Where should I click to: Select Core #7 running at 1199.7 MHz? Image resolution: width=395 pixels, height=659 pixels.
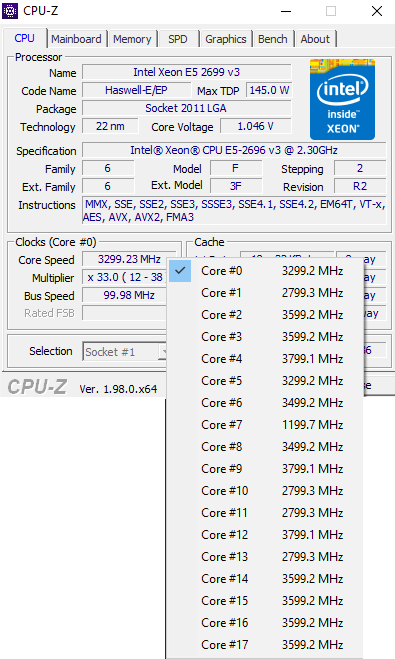pos(265,424)
